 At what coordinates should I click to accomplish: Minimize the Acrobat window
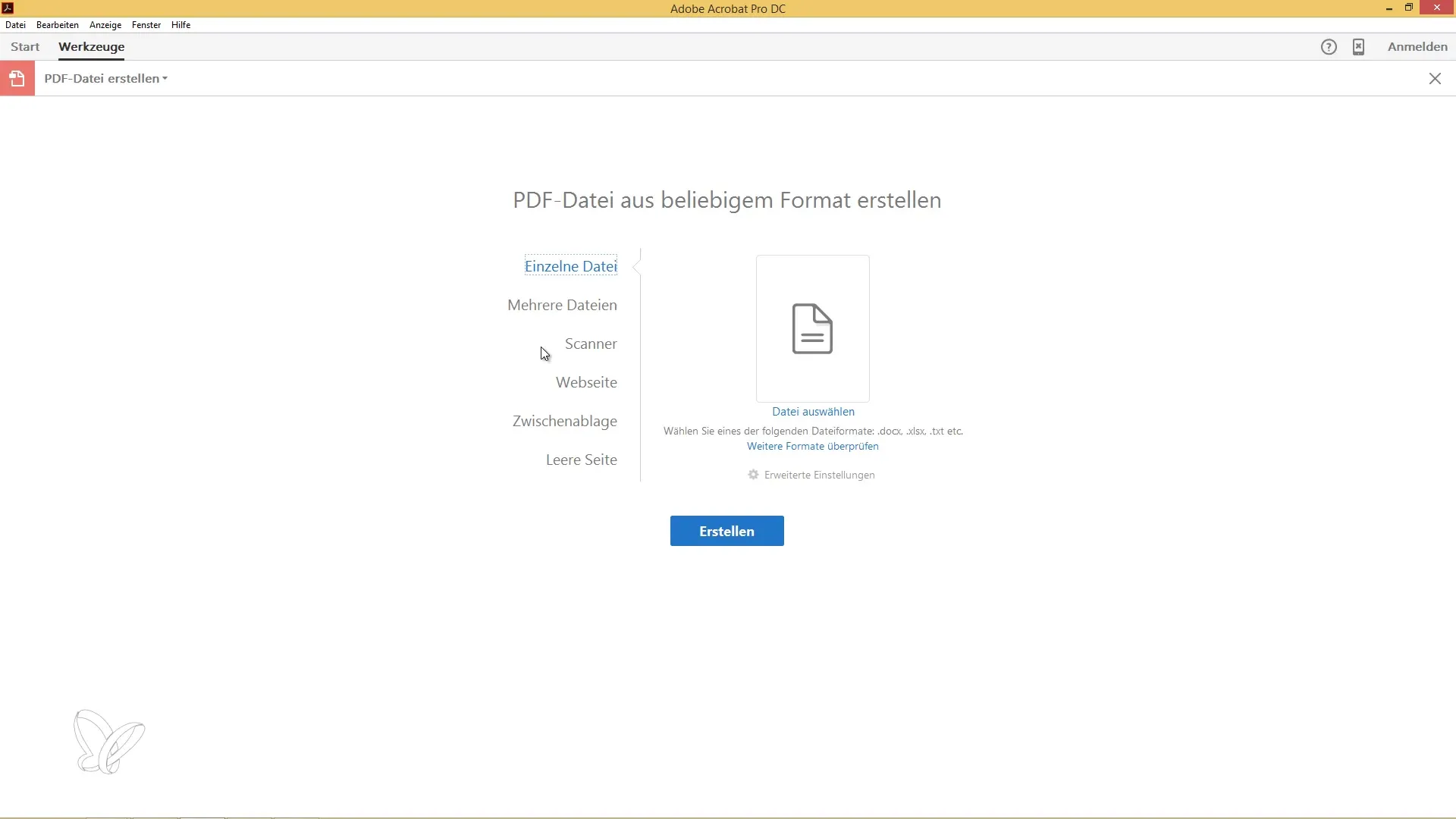point(1389,8)
